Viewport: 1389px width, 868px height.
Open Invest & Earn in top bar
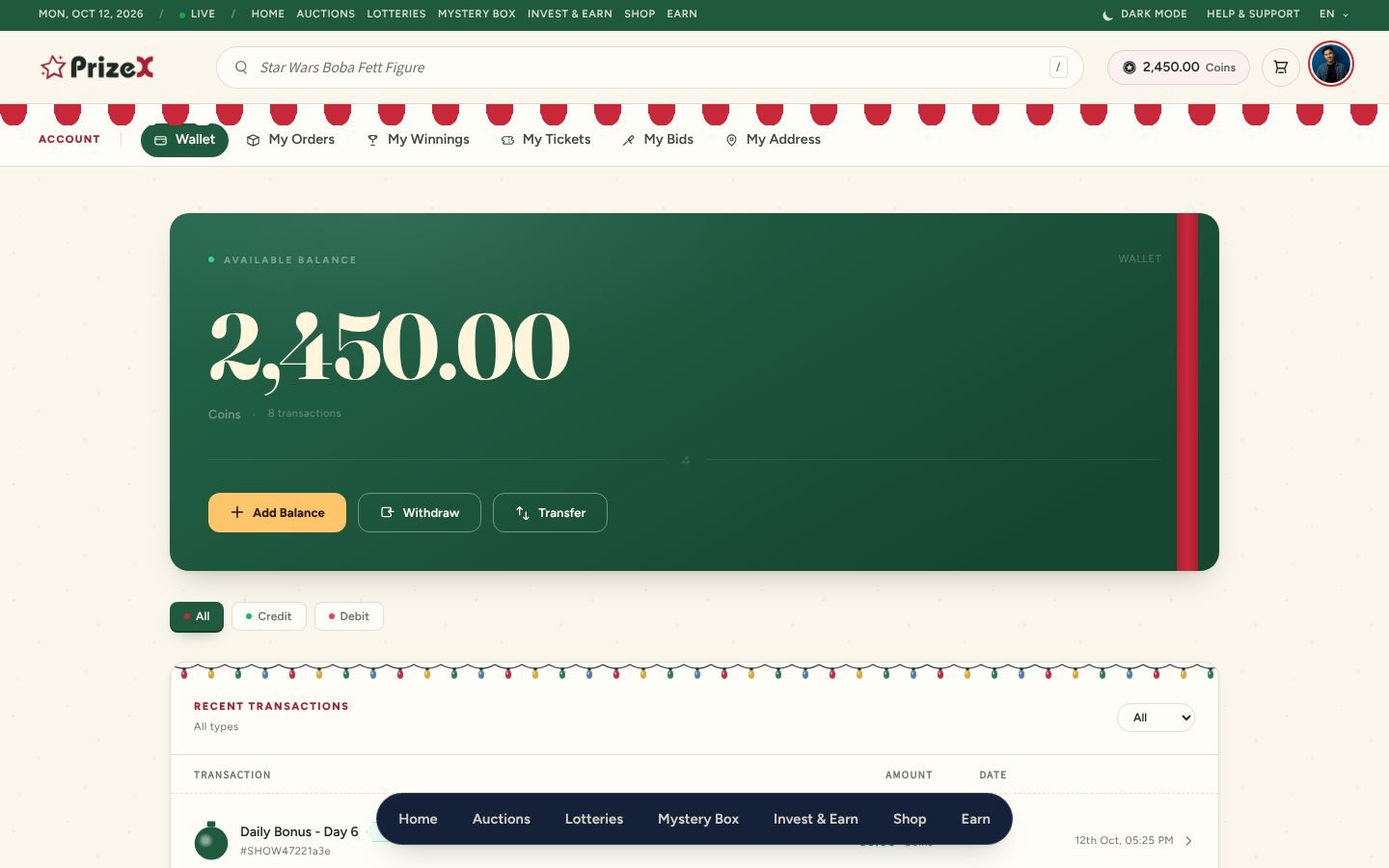tap(569, 14)
